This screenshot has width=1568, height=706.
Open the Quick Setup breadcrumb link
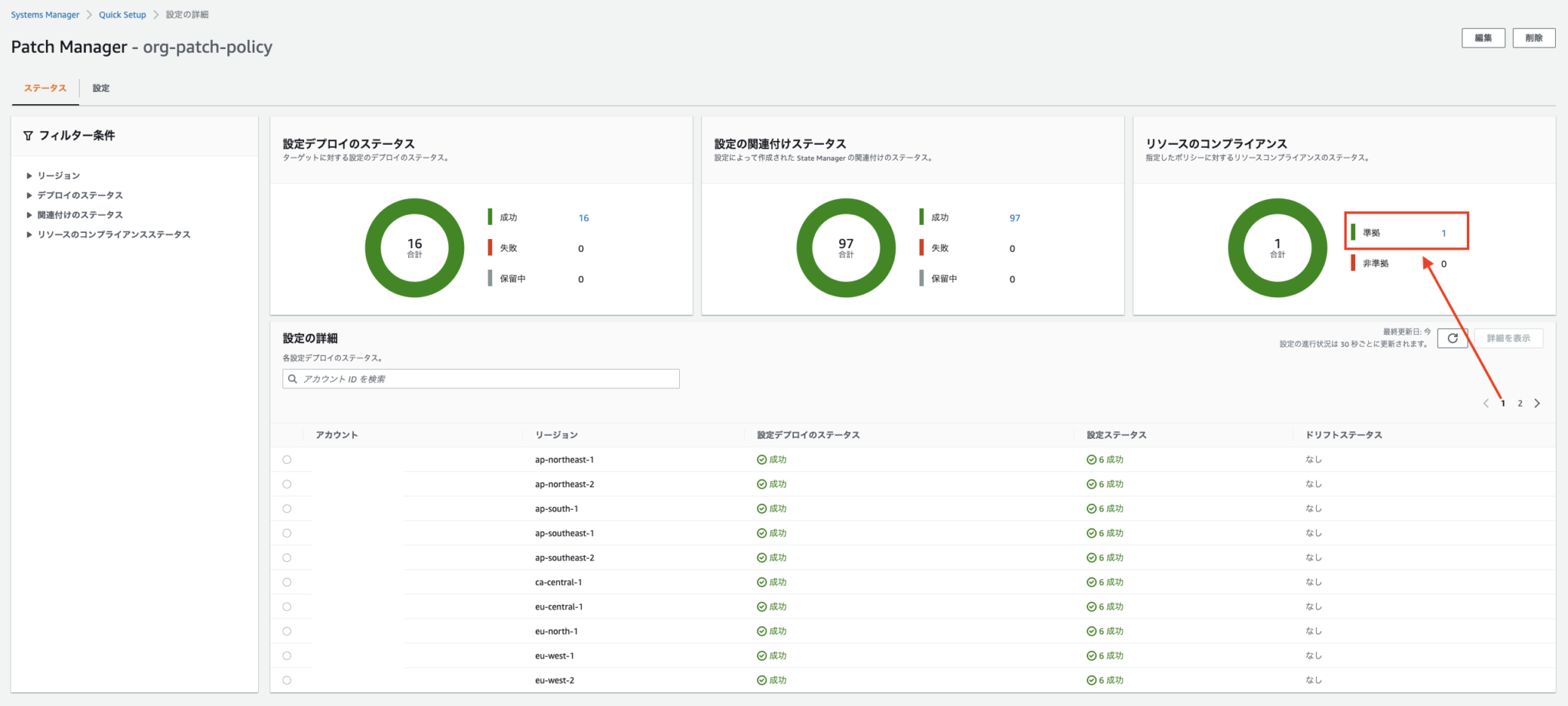tap(122, 14)
